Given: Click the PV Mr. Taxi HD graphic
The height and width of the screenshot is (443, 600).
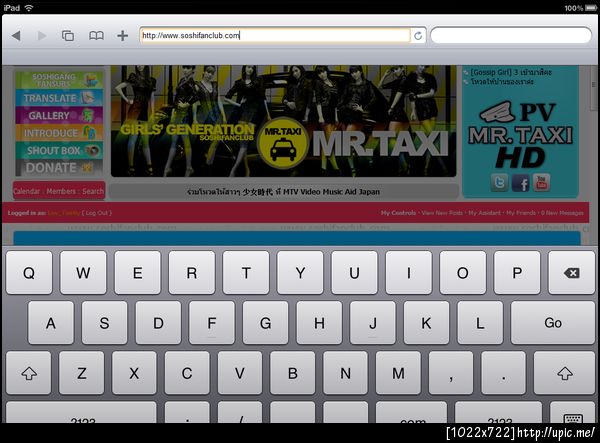Looking at the screenshot, I should (x=520, y=135).
